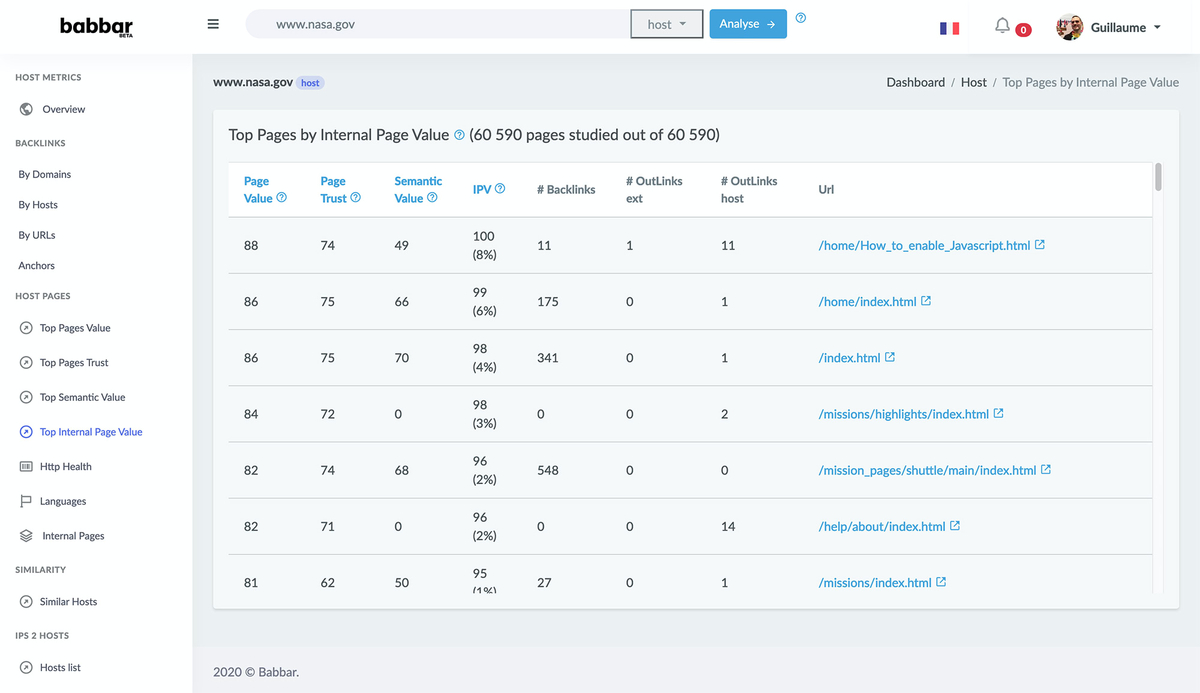This screenshot has width=1200, height=693.
Task: Expand the host type dropdown
Action: [667, 25]
